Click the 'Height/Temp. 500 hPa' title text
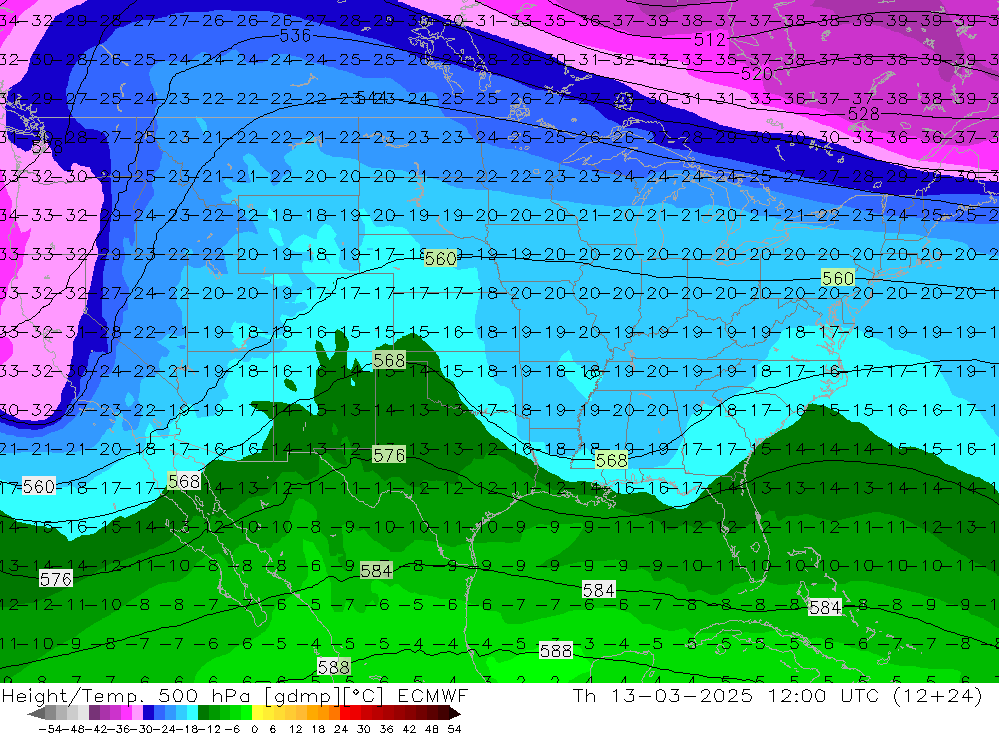 pyautogui.click(x=126, y=697)
